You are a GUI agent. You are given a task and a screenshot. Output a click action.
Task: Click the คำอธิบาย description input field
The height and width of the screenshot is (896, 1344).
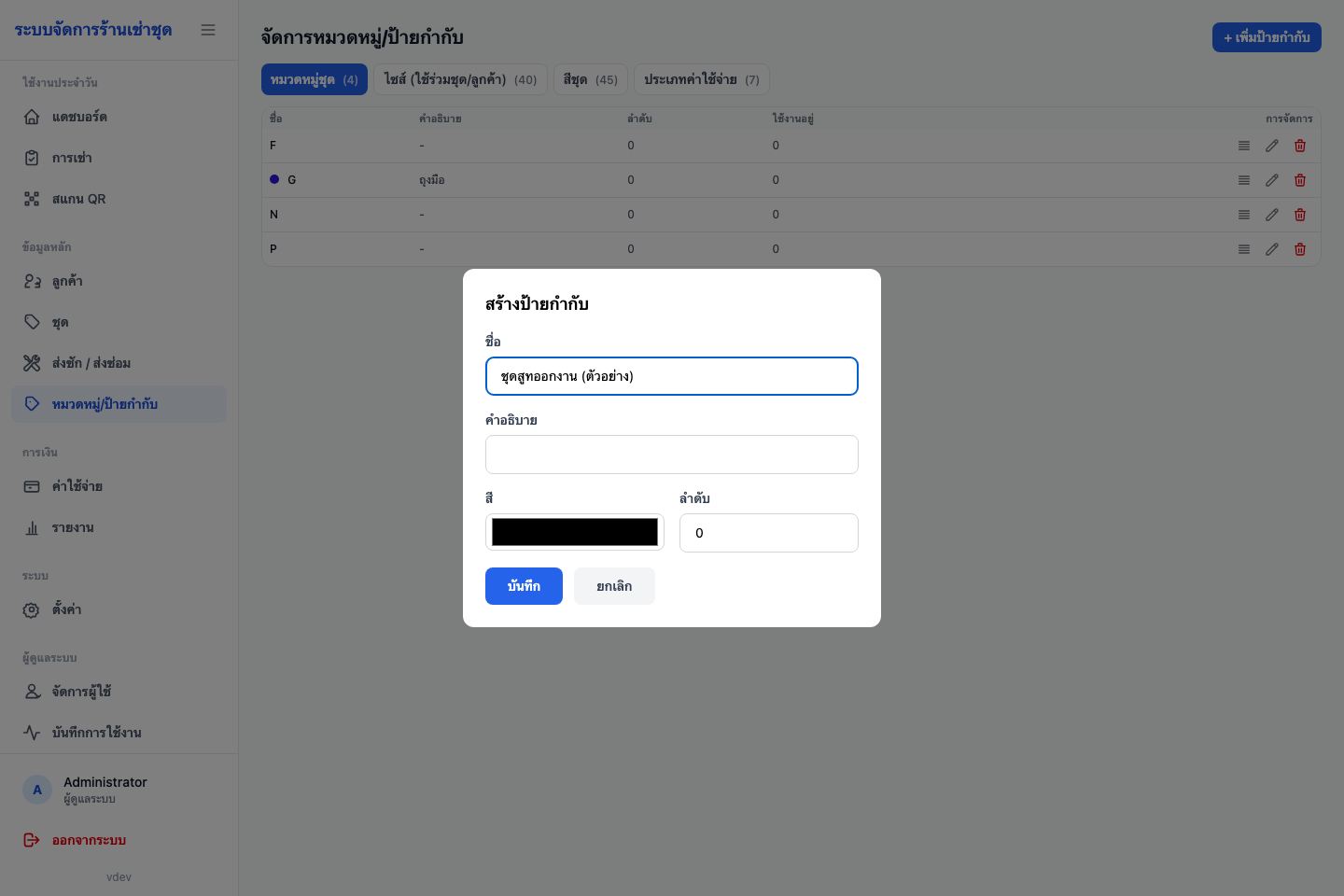(672, 455)
